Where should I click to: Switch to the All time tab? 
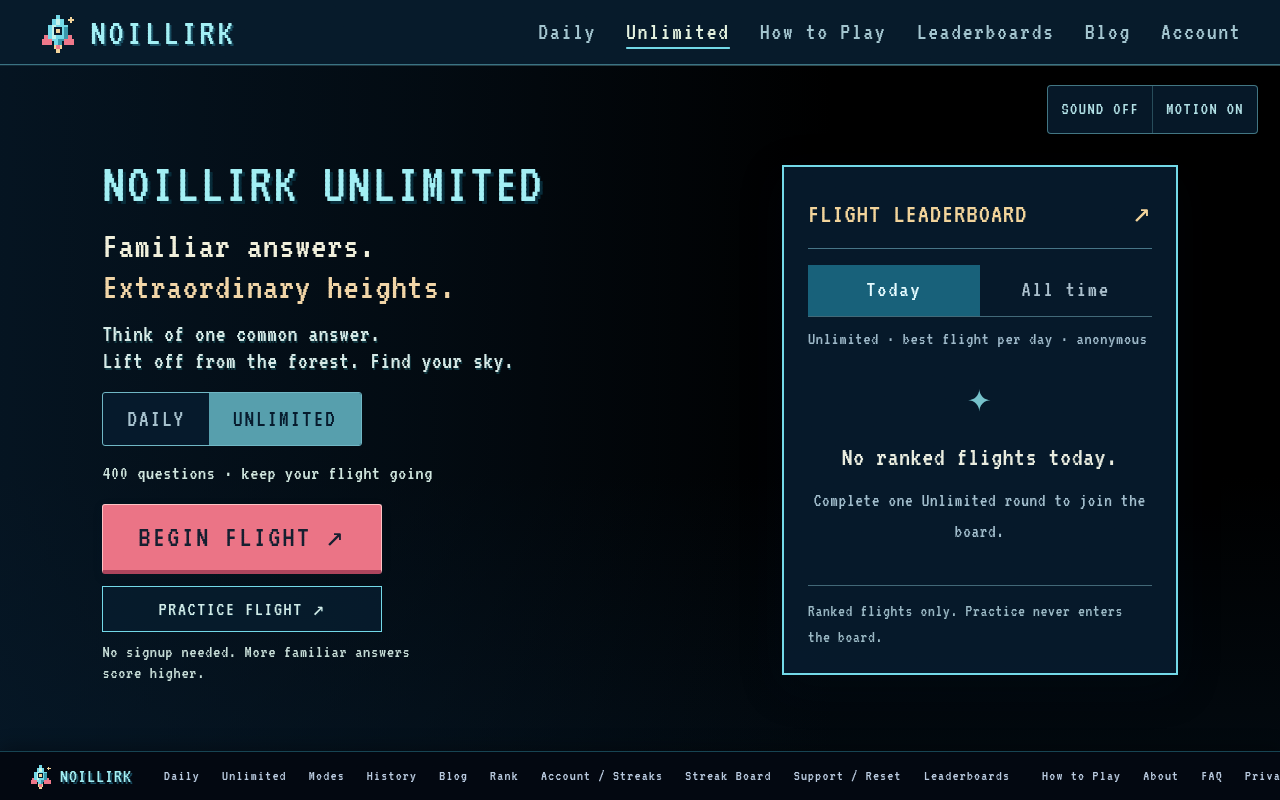tap(1066, 290)
